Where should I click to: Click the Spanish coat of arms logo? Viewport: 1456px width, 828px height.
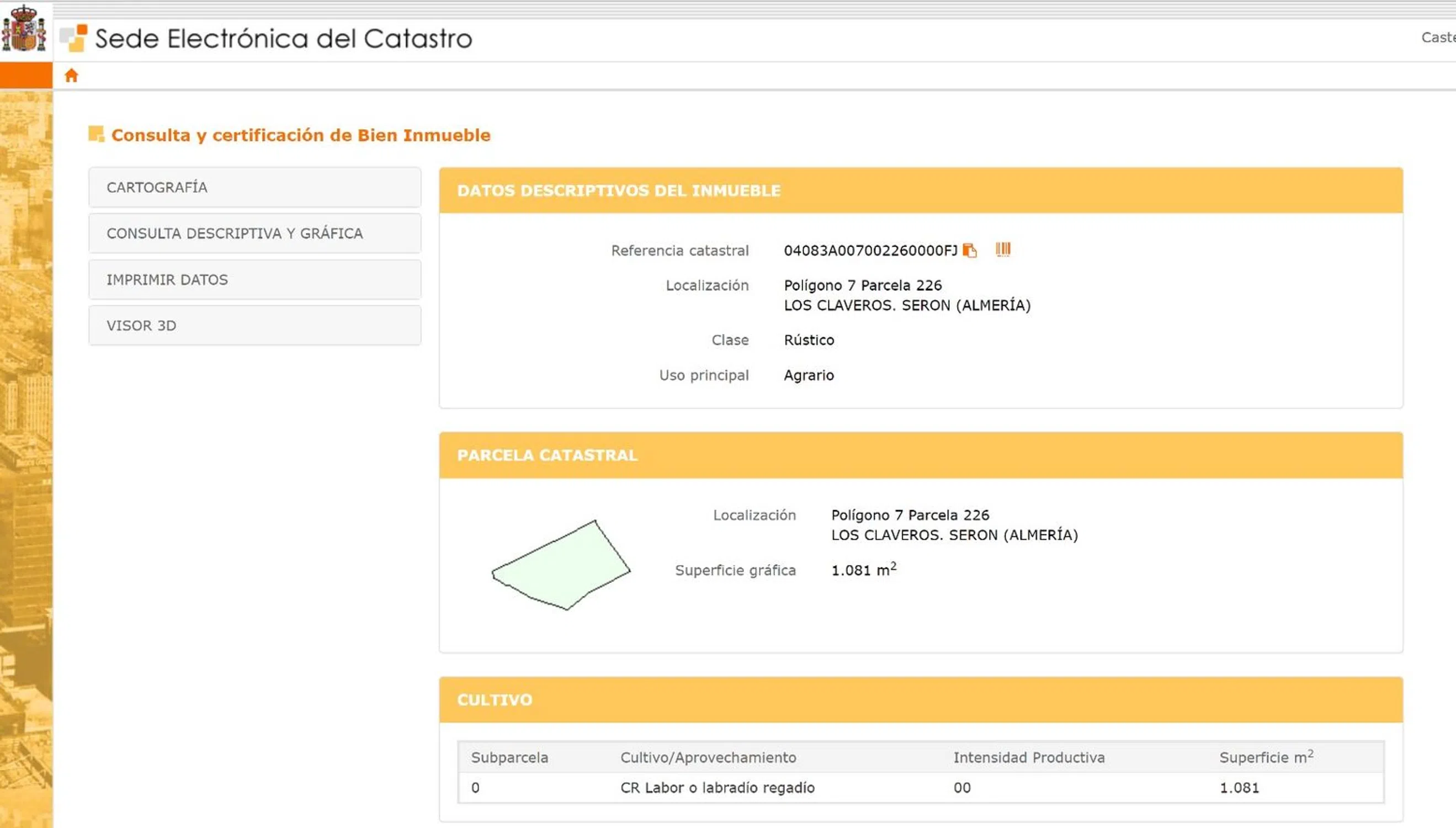pos(24,29)
